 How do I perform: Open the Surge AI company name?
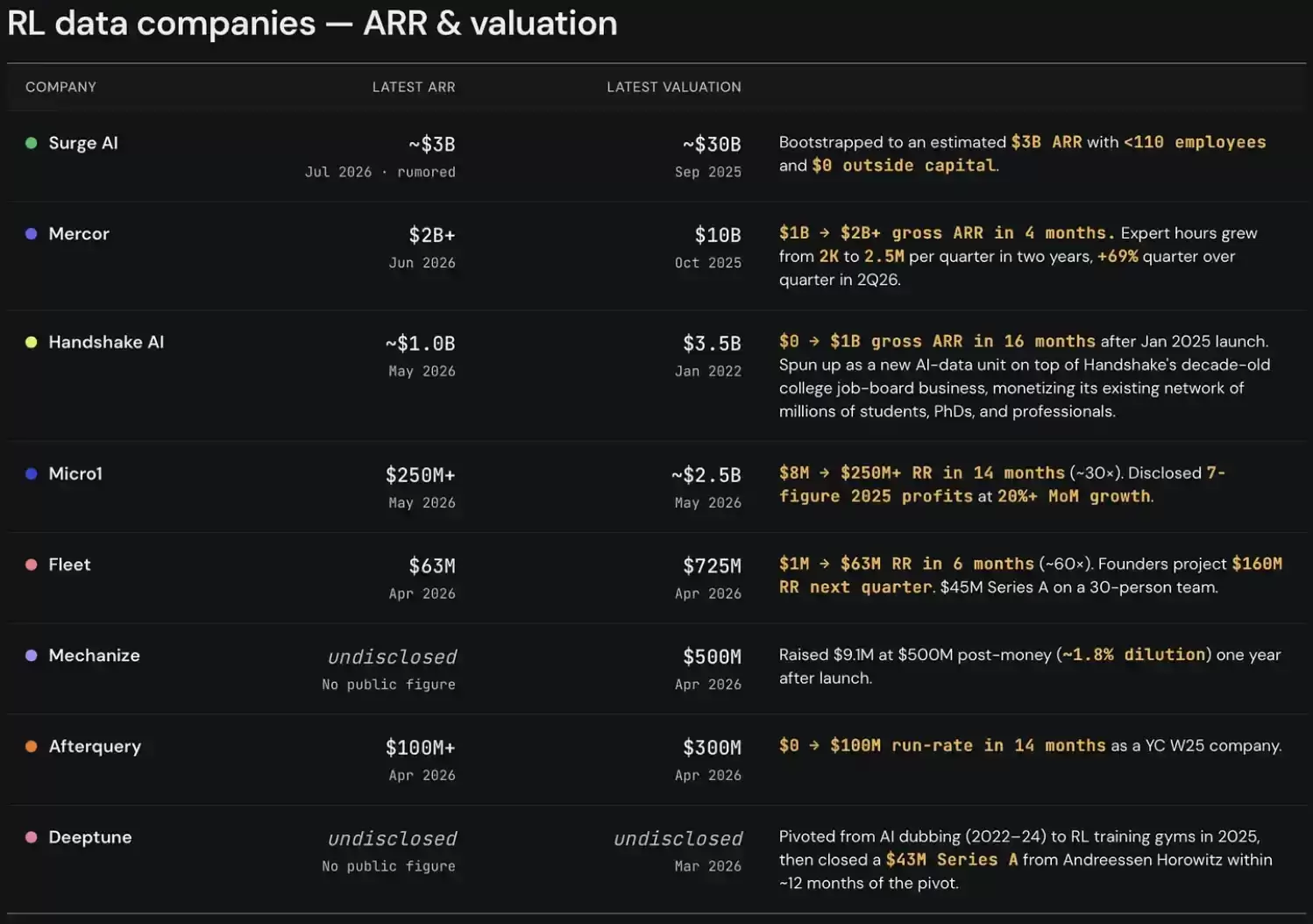[x=83, y=143]
